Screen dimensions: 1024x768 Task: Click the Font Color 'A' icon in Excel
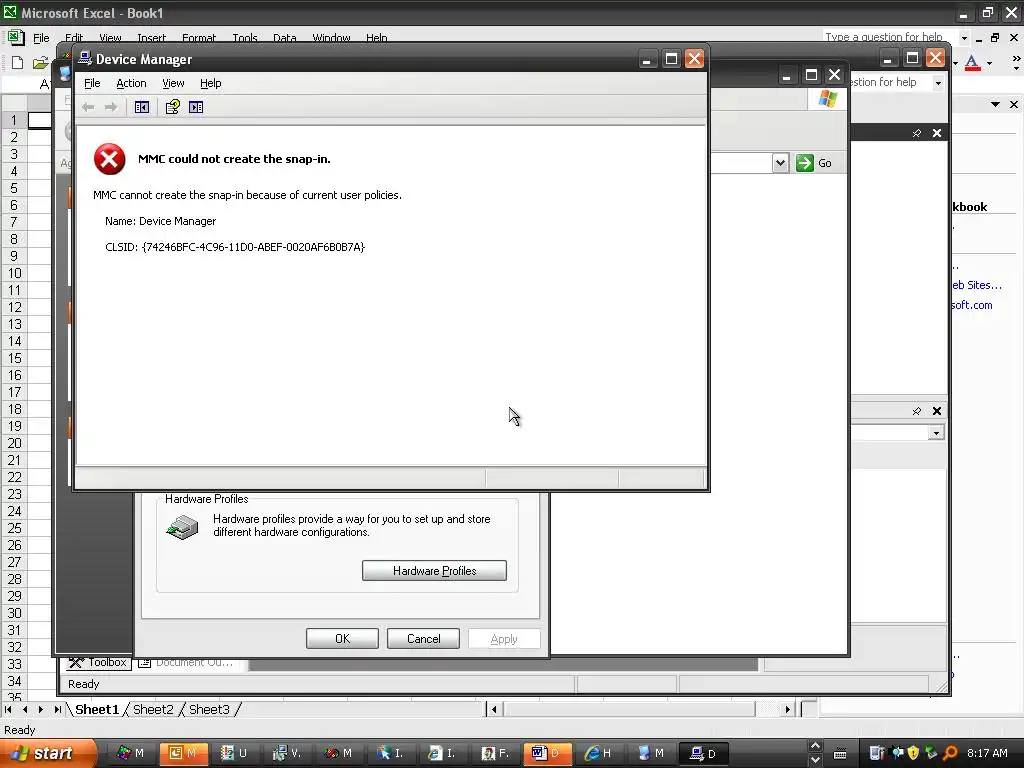coord(972,63)
